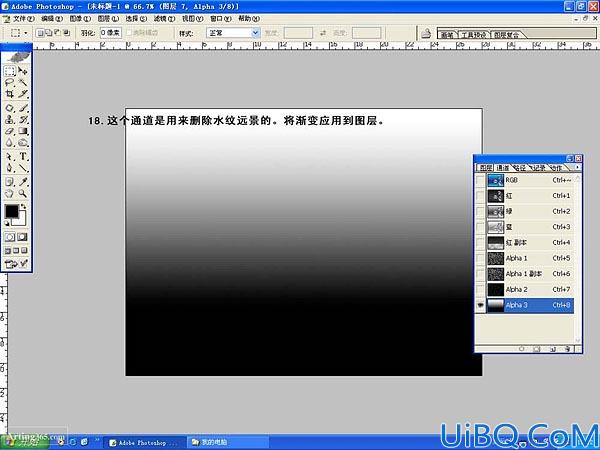Select the Healing Brush tool
600x450 pixels.
tap(10, 108)
